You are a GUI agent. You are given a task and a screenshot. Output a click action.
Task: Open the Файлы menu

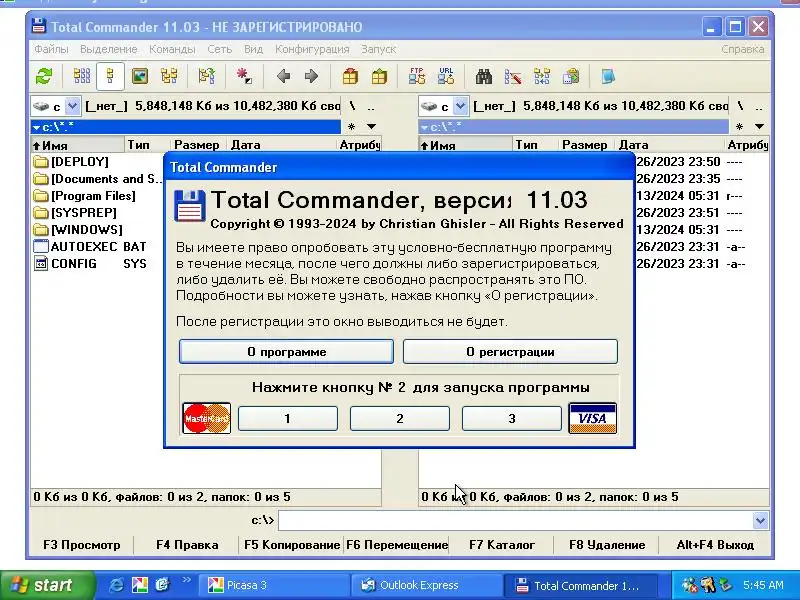point(51,49)
